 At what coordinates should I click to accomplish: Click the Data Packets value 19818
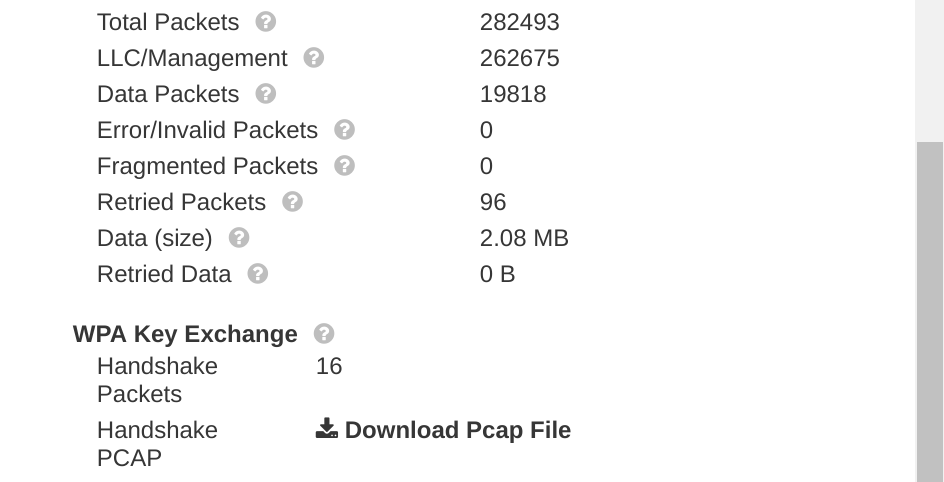tap(513, 94)
